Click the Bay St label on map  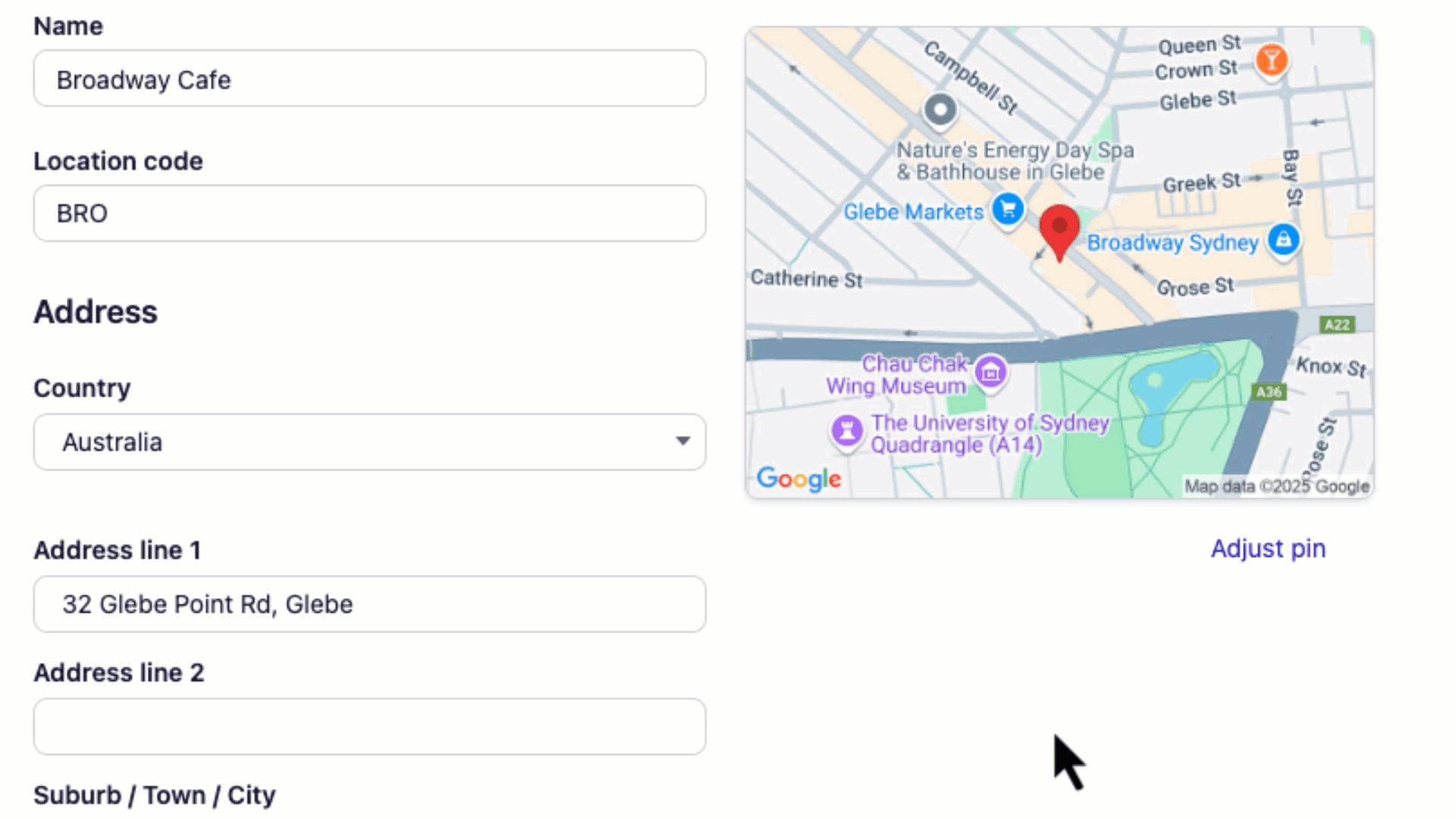click(x=1291, y=177)
